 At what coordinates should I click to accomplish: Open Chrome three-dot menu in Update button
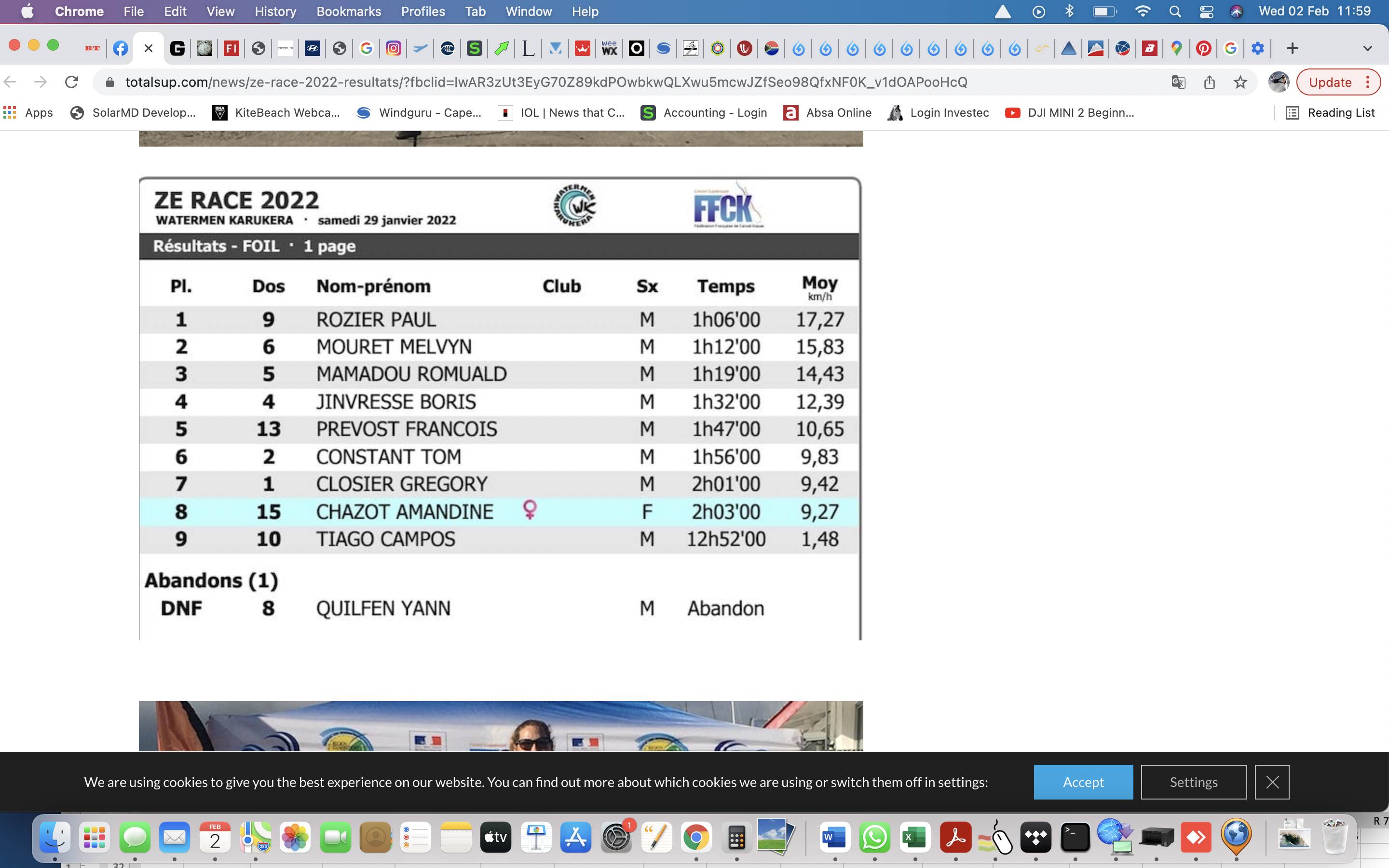tap(1368, 82)
